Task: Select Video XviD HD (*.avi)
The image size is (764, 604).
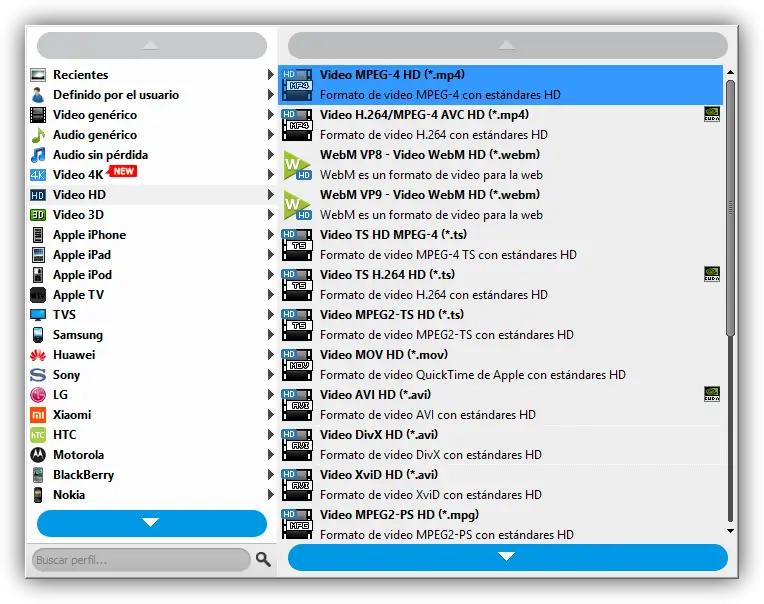Action: click(500, 484)
